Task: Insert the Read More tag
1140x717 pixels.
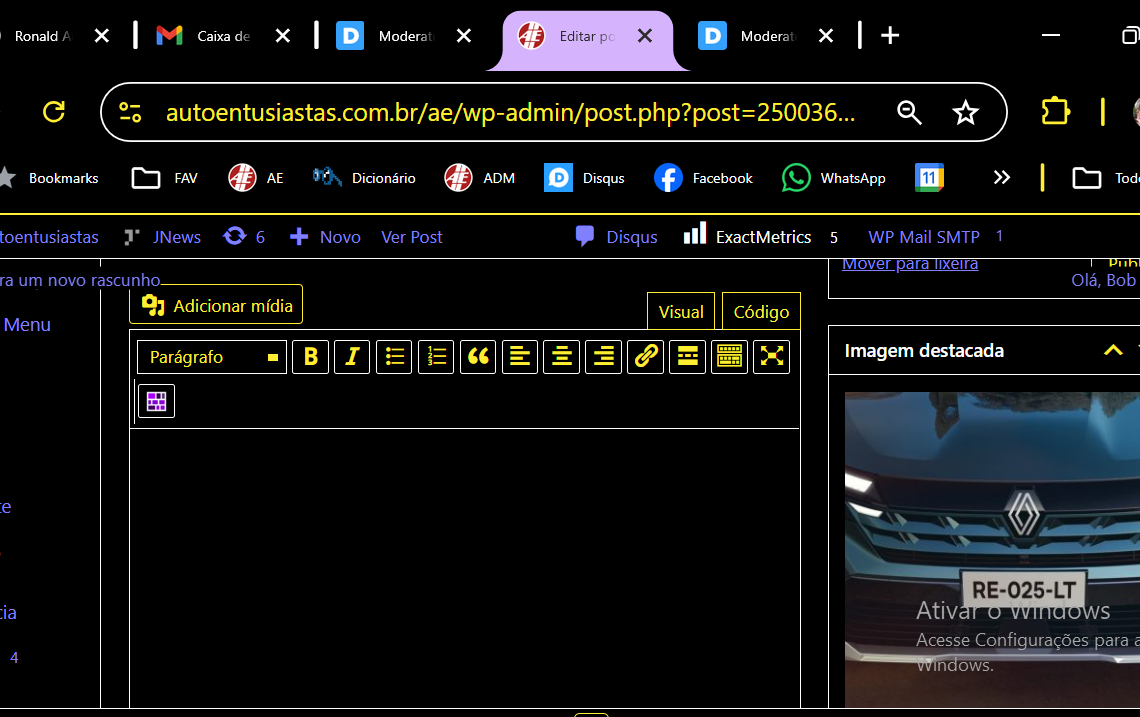Action: (688, 357)
